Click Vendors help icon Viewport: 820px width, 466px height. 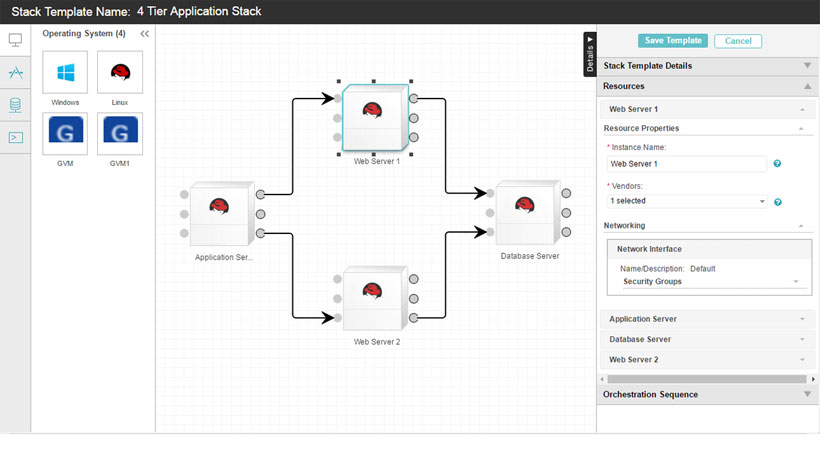pyautogui.click(x=778, y=202)
